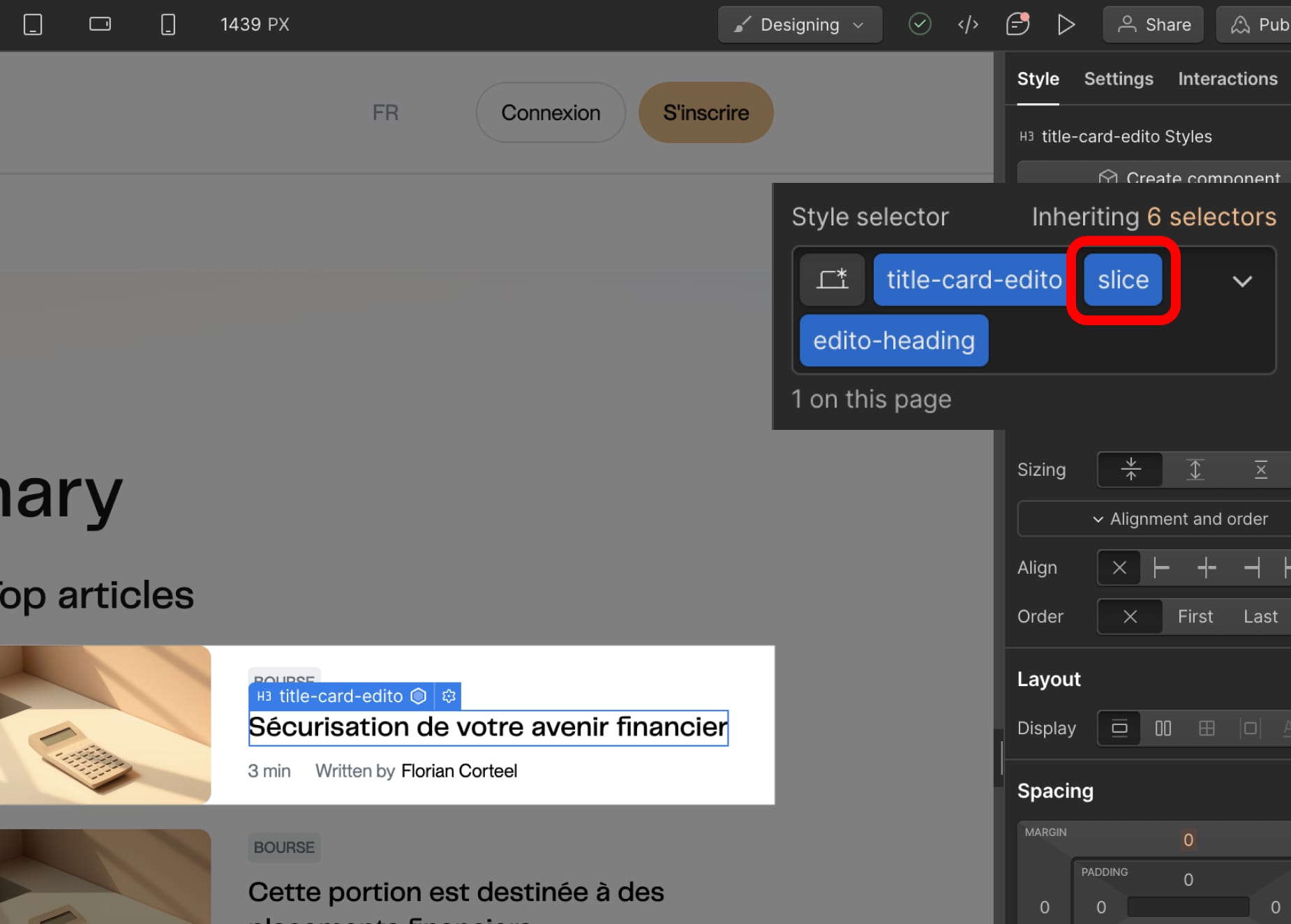Set Display to flex icon
This screenshot has width=1291, height=924.
point(1163,729)
